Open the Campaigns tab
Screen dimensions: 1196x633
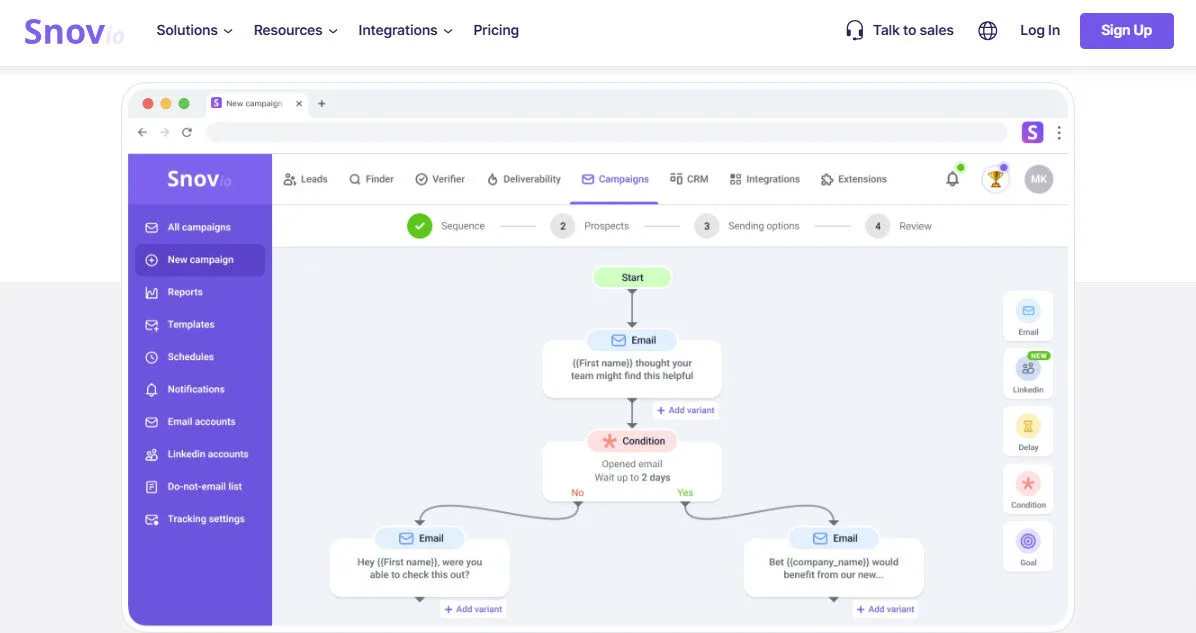614,179
